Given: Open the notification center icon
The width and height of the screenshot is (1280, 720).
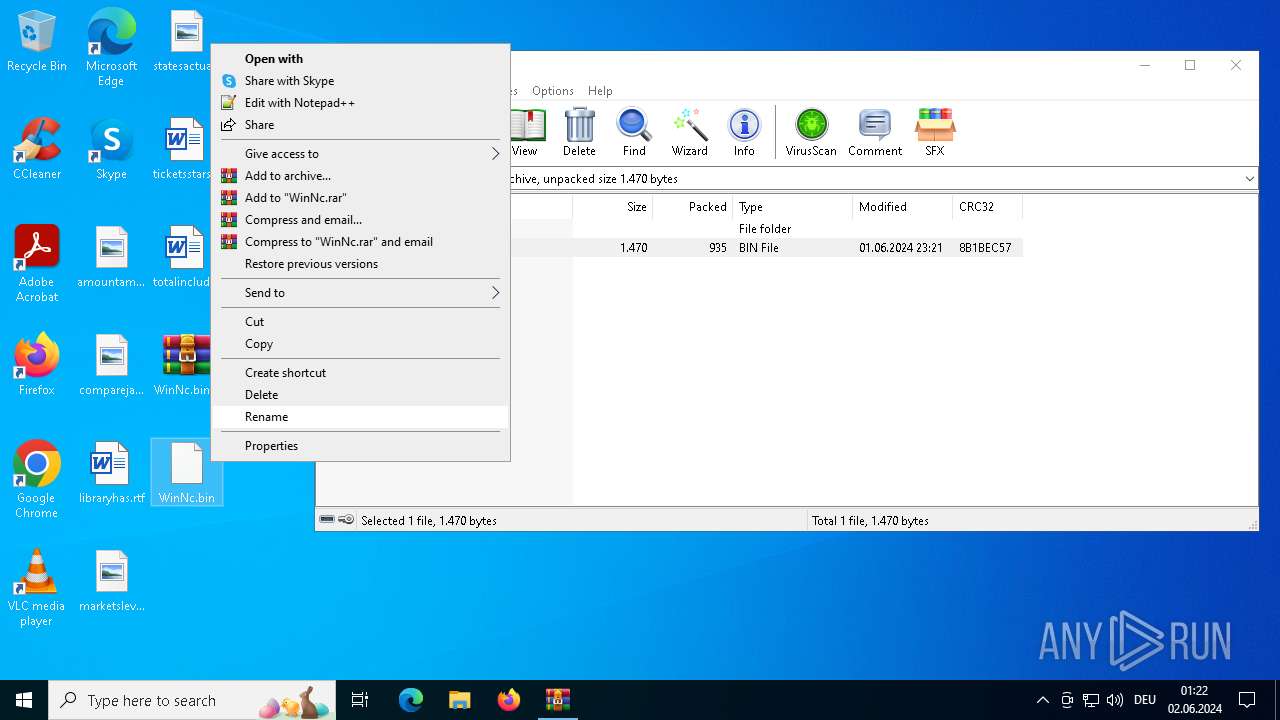Looking at the screenshot, I should 1247,700.
